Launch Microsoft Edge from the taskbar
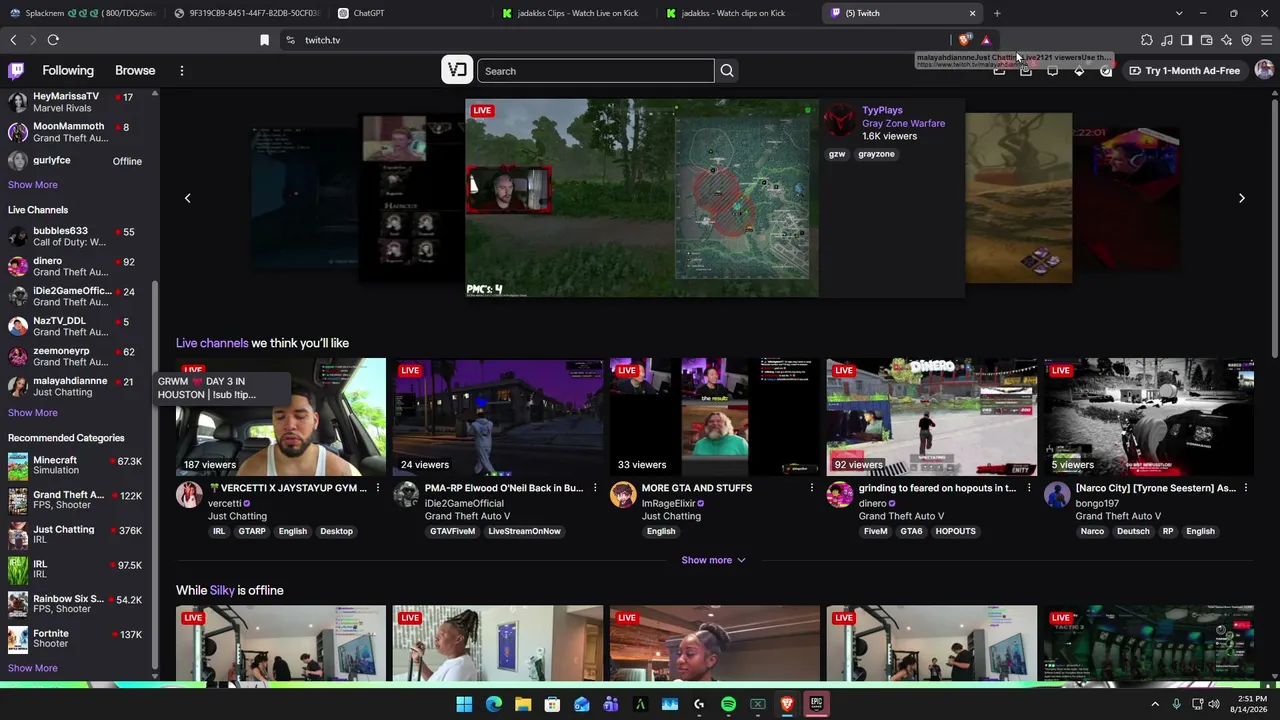 tap(494, 704)
